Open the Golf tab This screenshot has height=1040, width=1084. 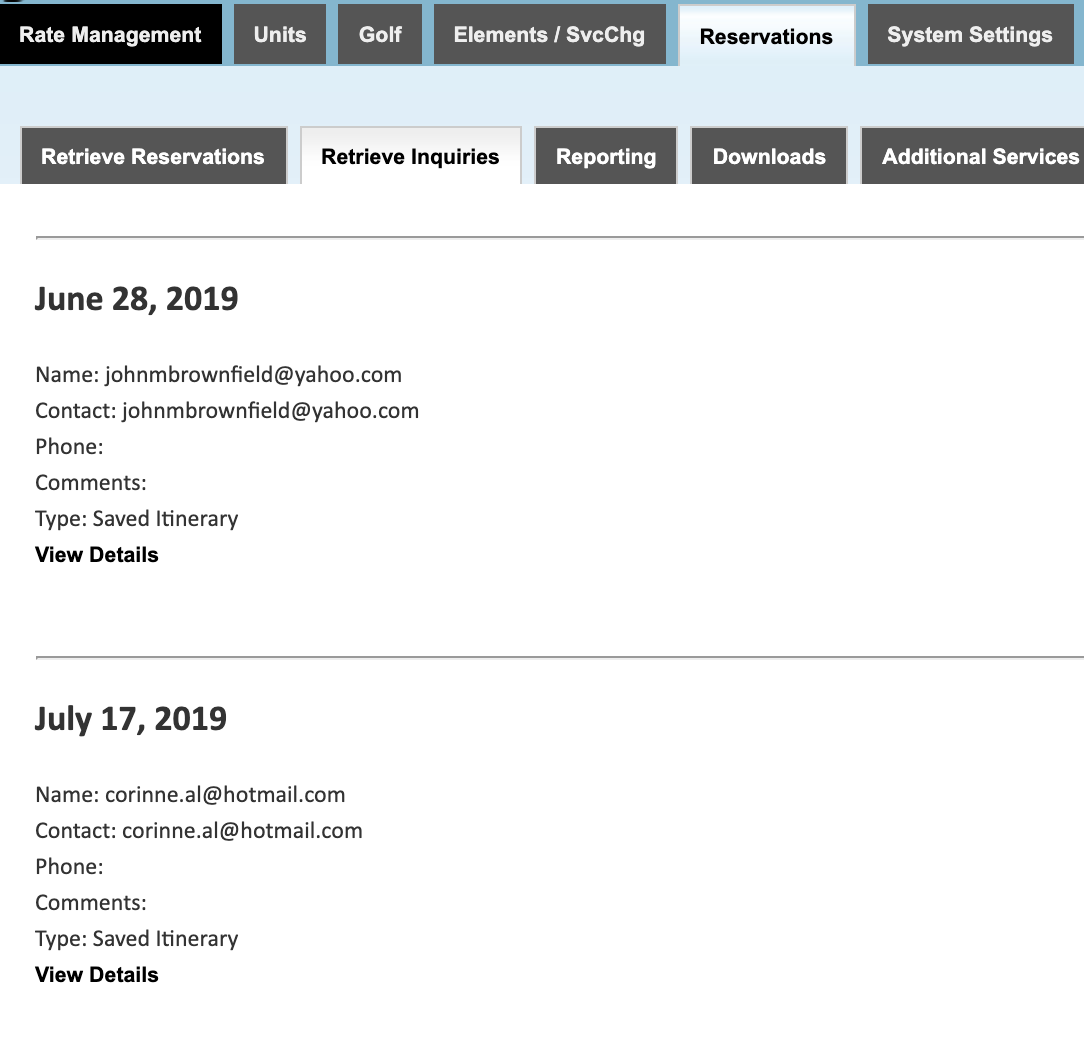[380, 35]
